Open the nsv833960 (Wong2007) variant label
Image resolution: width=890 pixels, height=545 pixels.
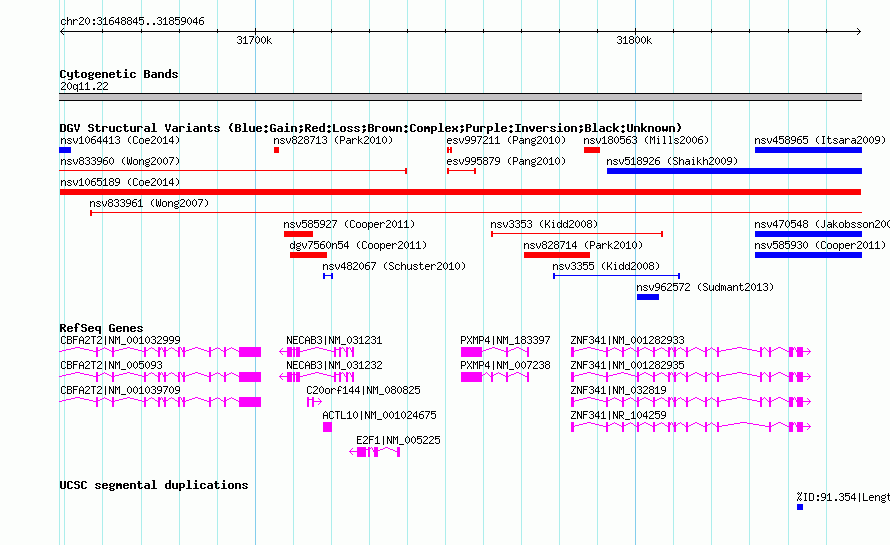[x=120, y=161]
